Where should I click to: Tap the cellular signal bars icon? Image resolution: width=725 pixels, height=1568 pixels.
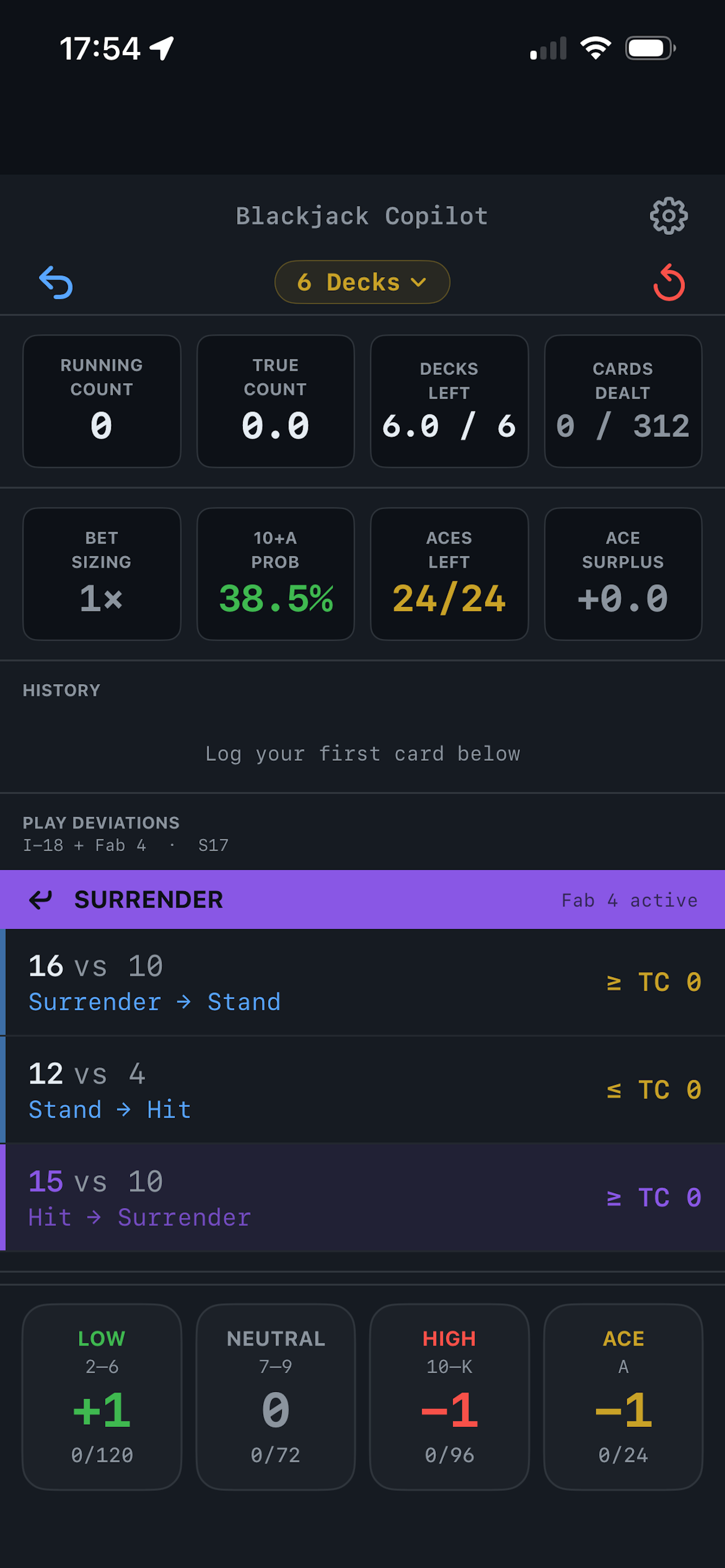click(548, 48)
